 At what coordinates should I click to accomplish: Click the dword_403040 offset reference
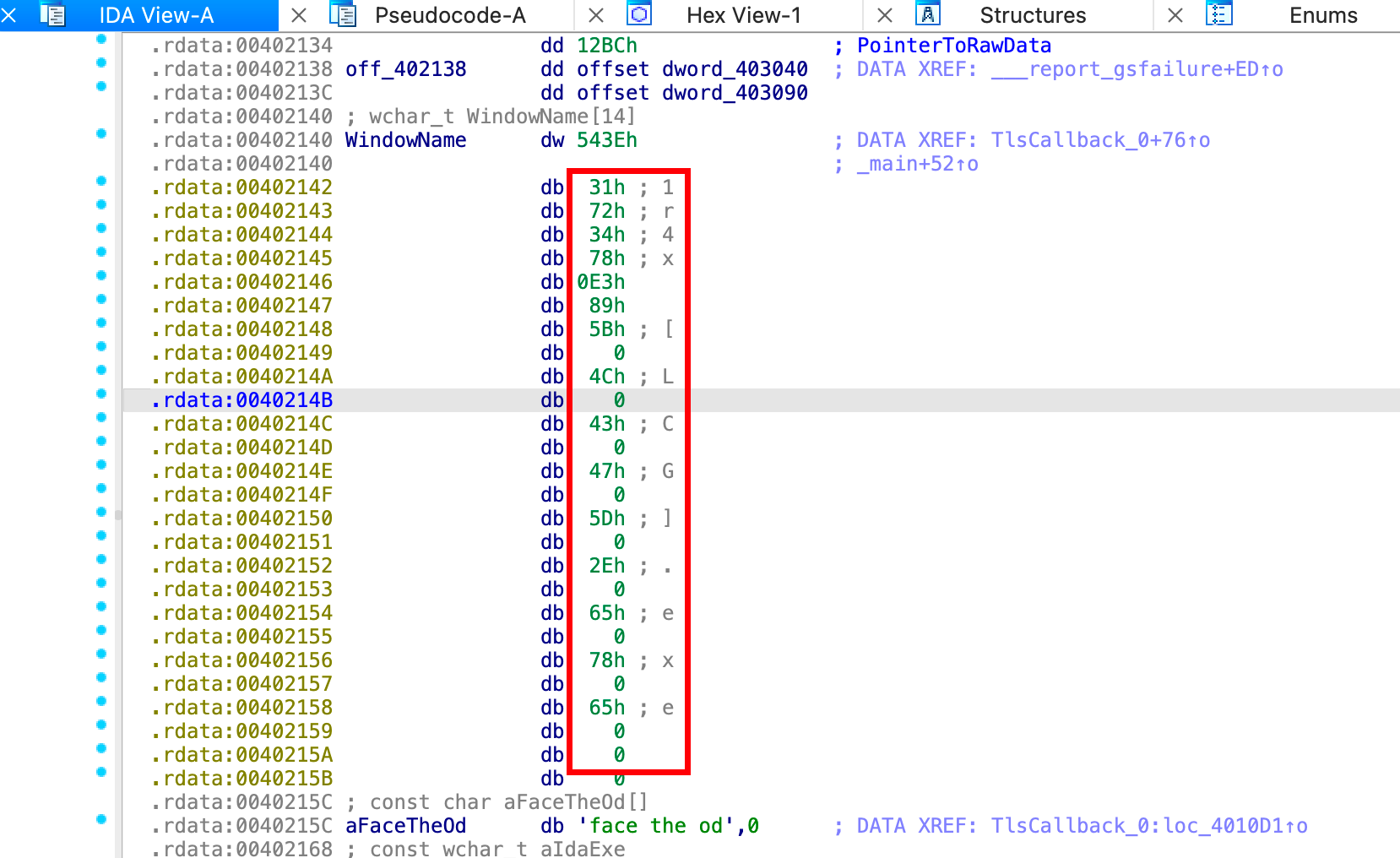point(735,69)
